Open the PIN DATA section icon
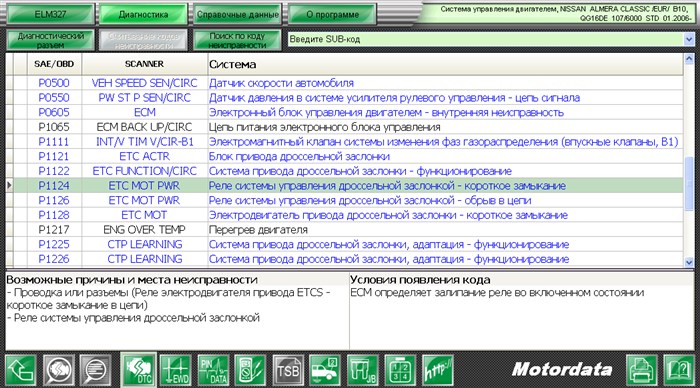This screenshot has height=388, width=700. point(213,370)
